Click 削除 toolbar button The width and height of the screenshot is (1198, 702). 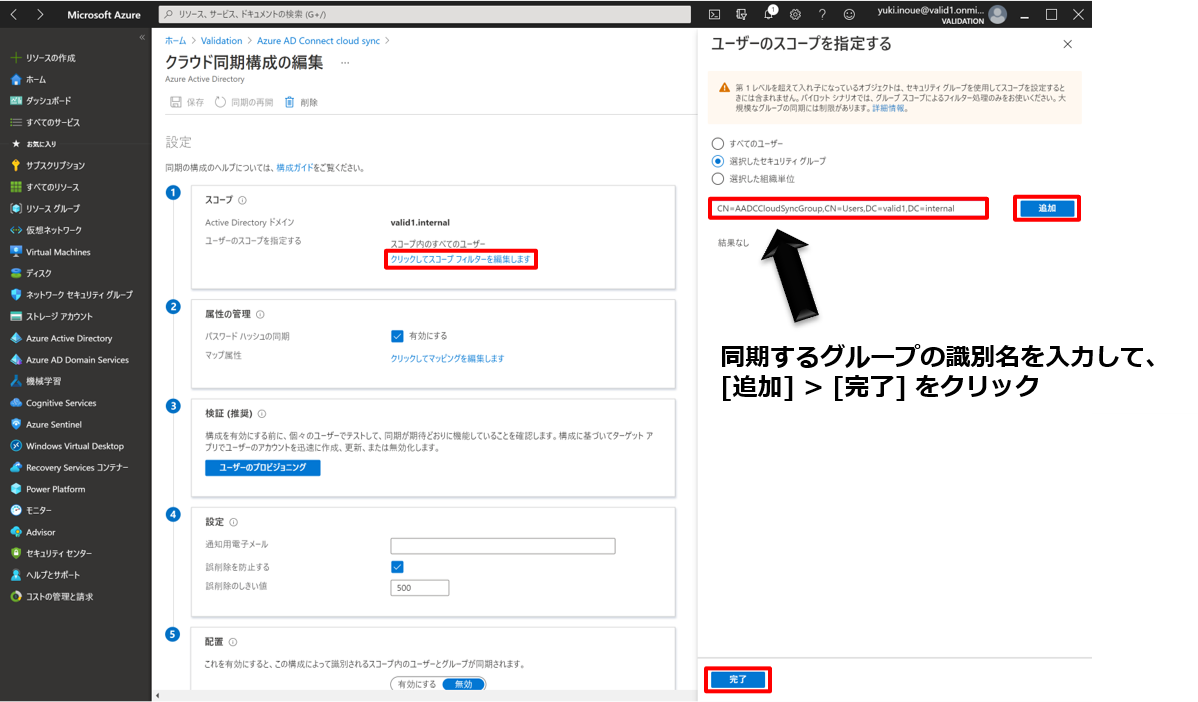[x=301, y=102]
